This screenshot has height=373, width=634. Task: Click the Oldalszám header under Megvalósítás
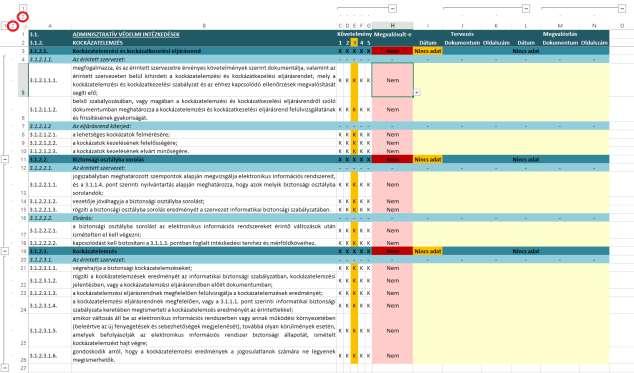[594, 42]
